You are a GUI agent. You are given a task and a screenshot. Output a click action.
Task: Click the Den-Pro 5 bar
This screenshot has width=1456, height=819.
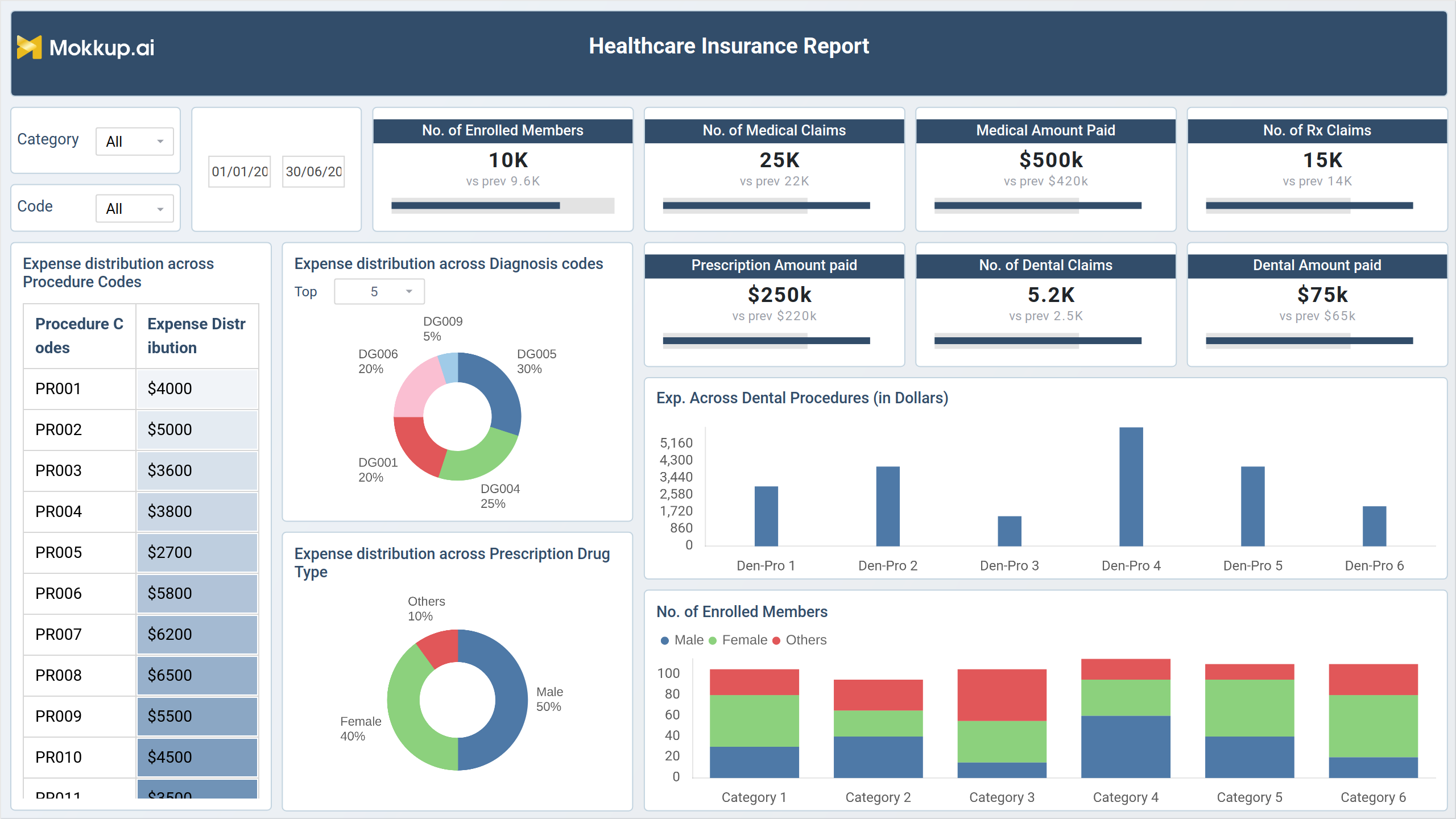click(x=1253, y=506)
